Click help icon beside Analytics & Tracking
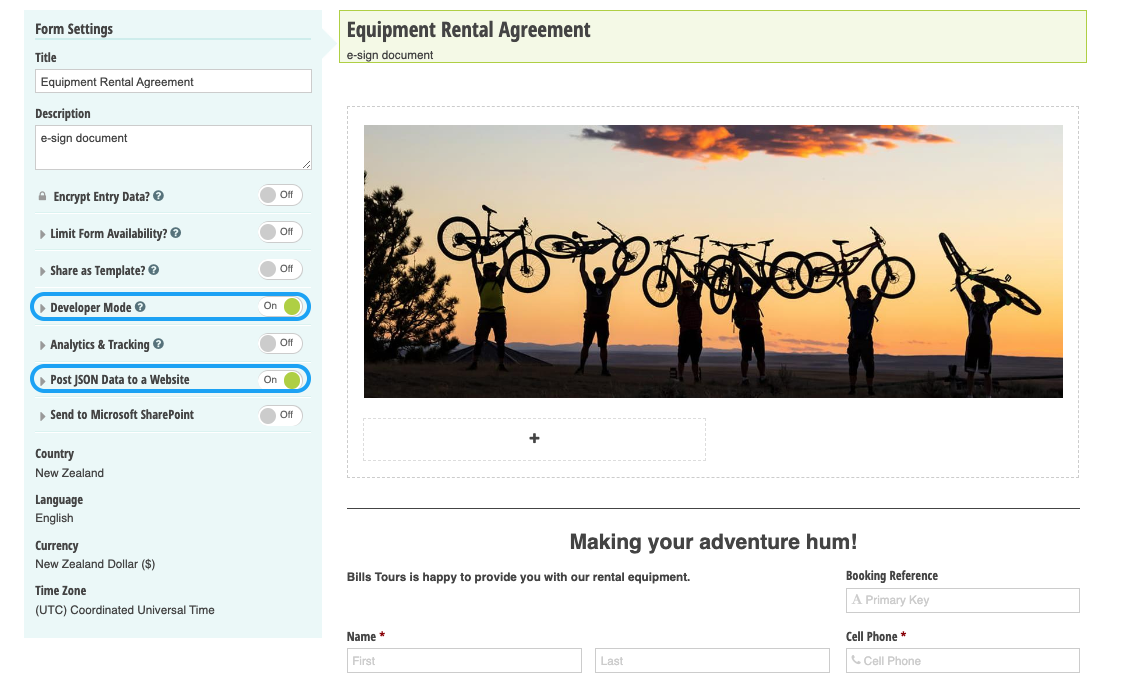1139x673 pixels. tap(158, 344)
